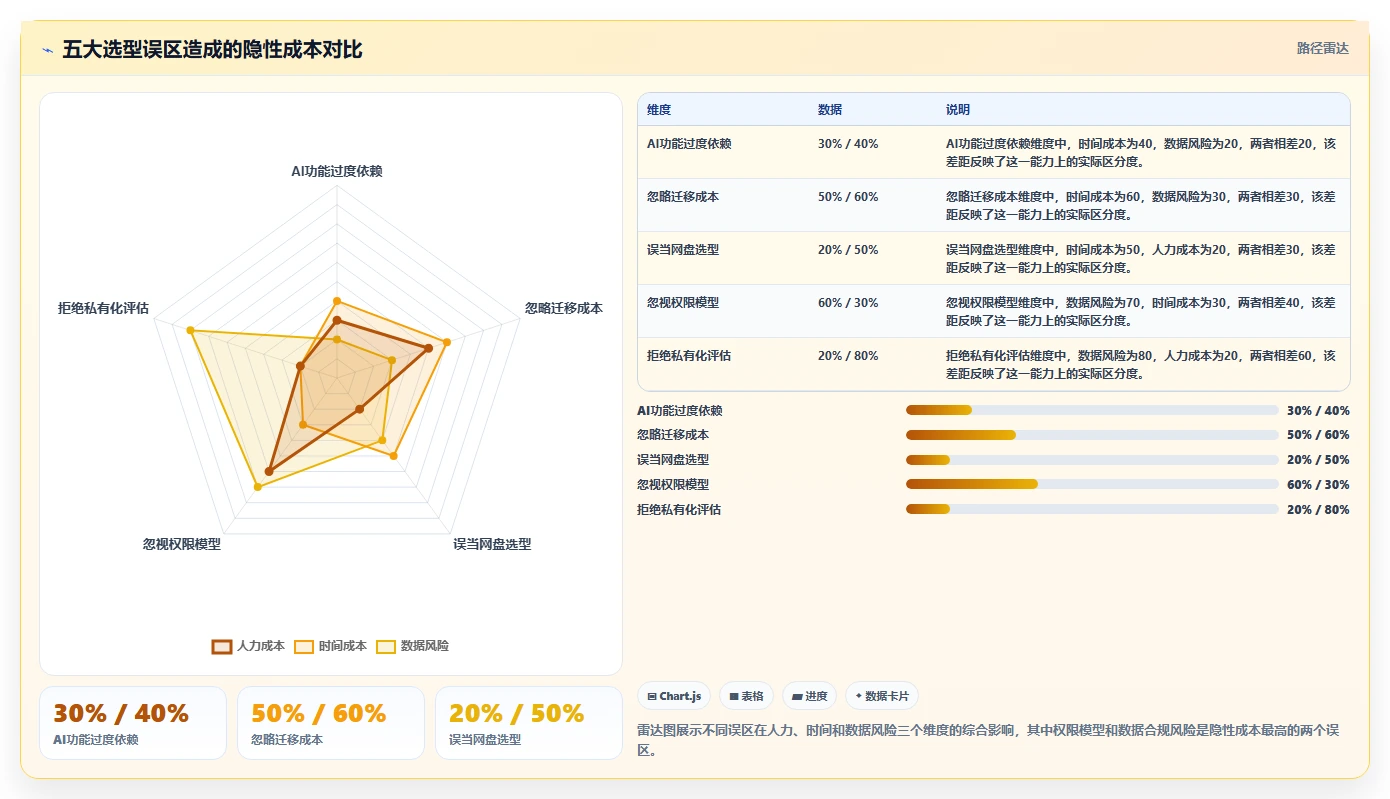Image resolution: width=1390 pixels, height=799 pixels.
Task: Click radar axis label 误当网盘选型
Action: click(492, 545)
